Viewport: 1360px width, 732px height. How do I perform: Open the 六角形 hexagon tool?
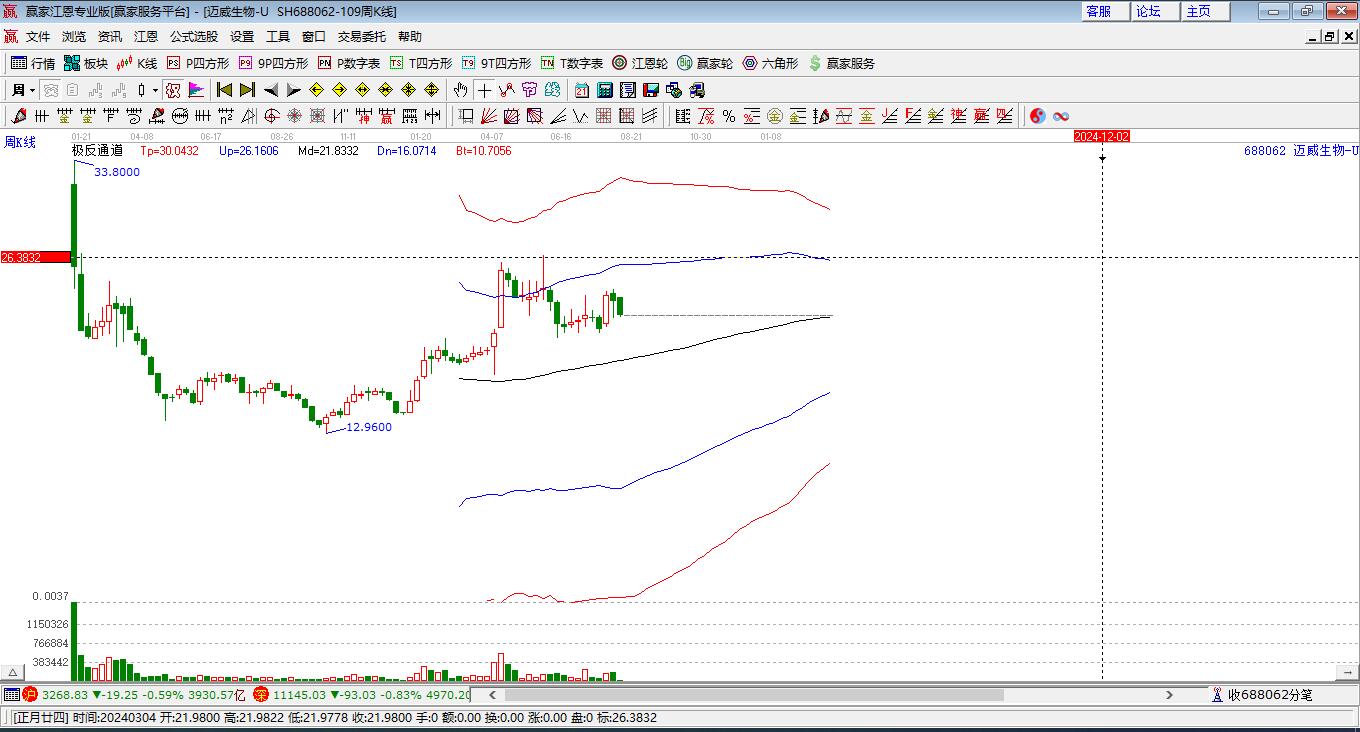[770, 63]
